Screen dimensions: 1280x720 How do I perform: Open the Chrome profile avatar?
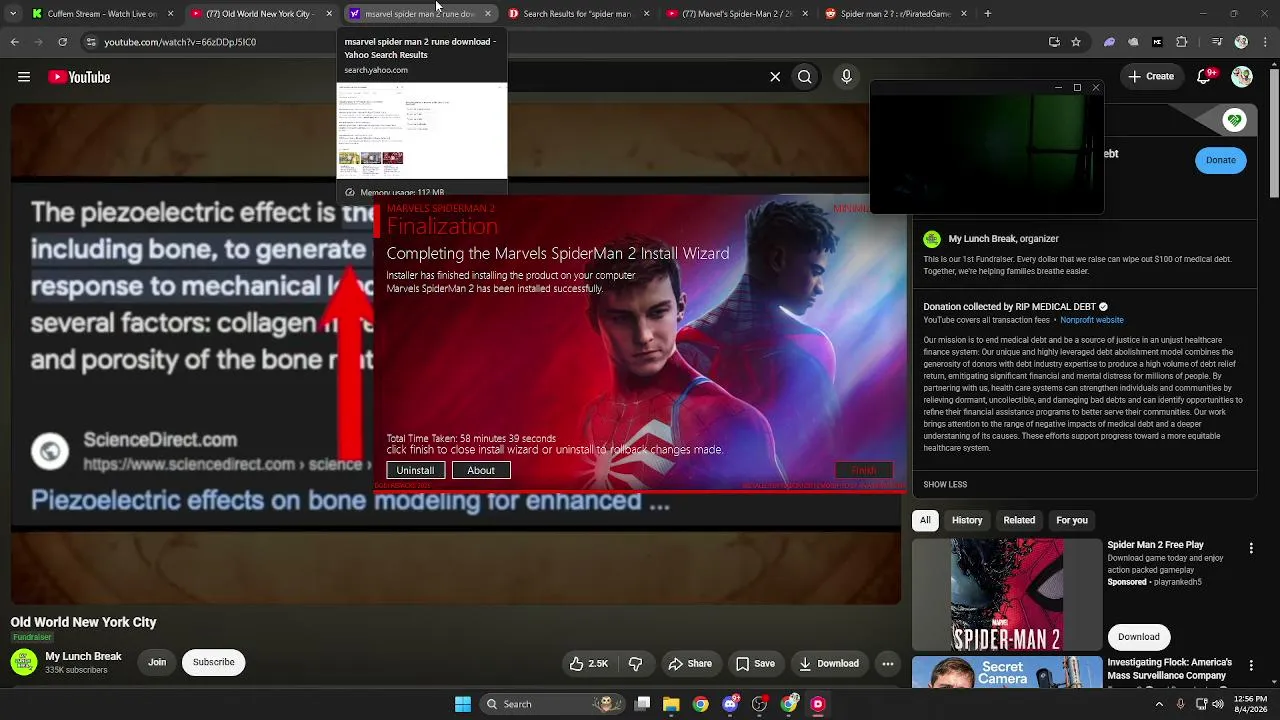[1241, 42]
